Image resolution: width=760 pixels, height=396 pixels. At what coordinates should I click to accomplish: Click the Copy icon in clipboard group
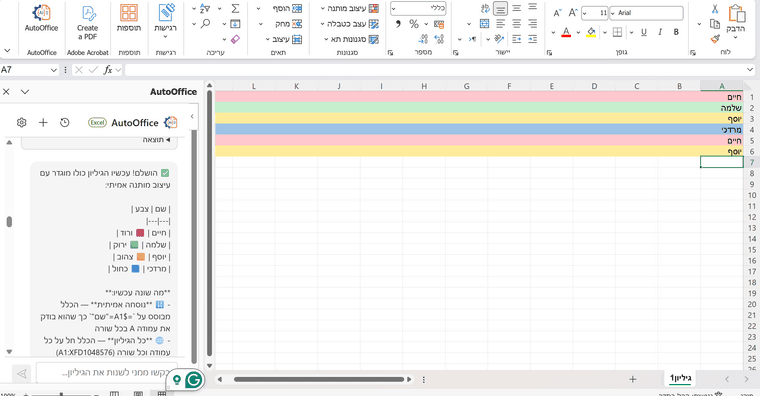[715, 24]
